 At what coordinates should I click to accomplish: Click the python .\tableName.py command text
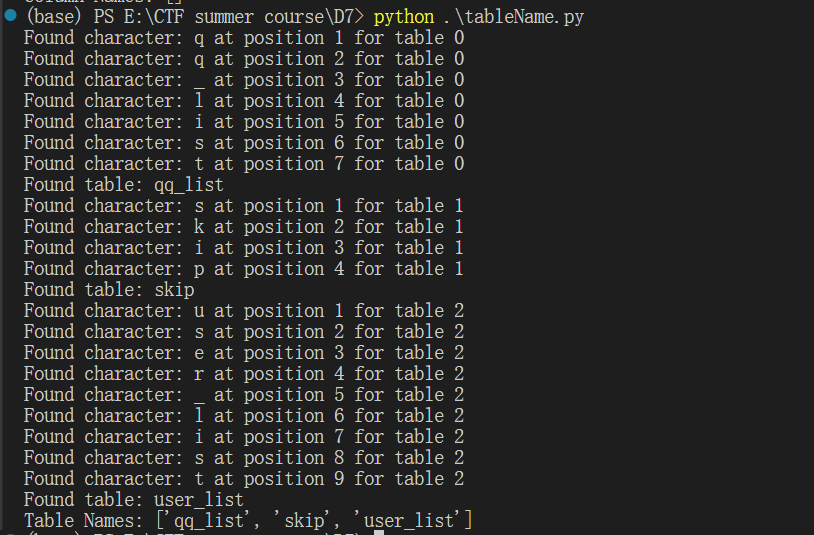pos(479,17)
